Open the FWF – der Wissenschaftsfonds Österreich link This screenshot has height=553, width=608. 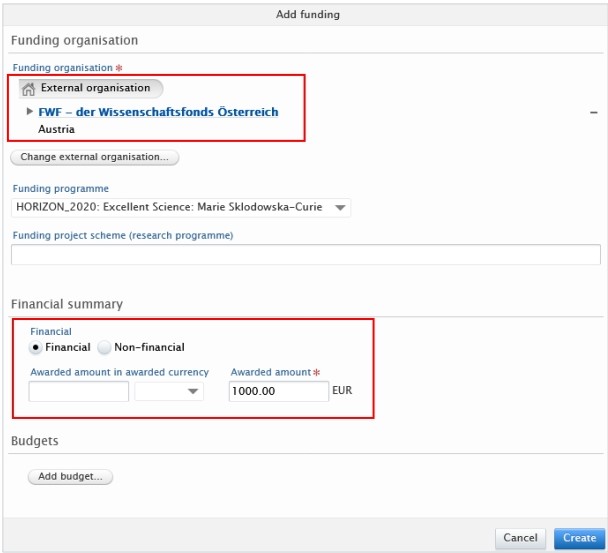158,112
